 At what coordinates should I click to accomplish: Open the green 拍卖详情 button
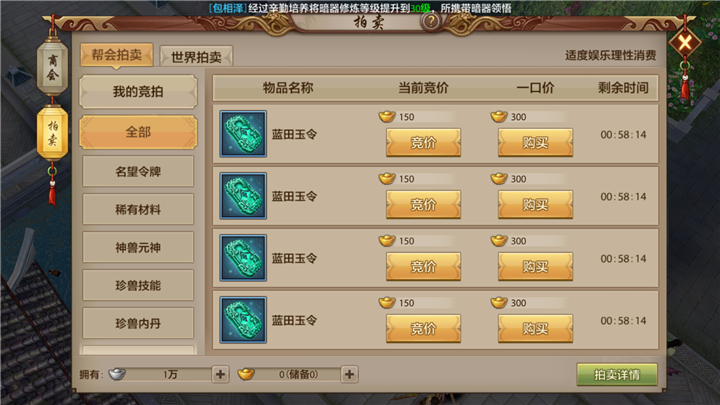617,375
